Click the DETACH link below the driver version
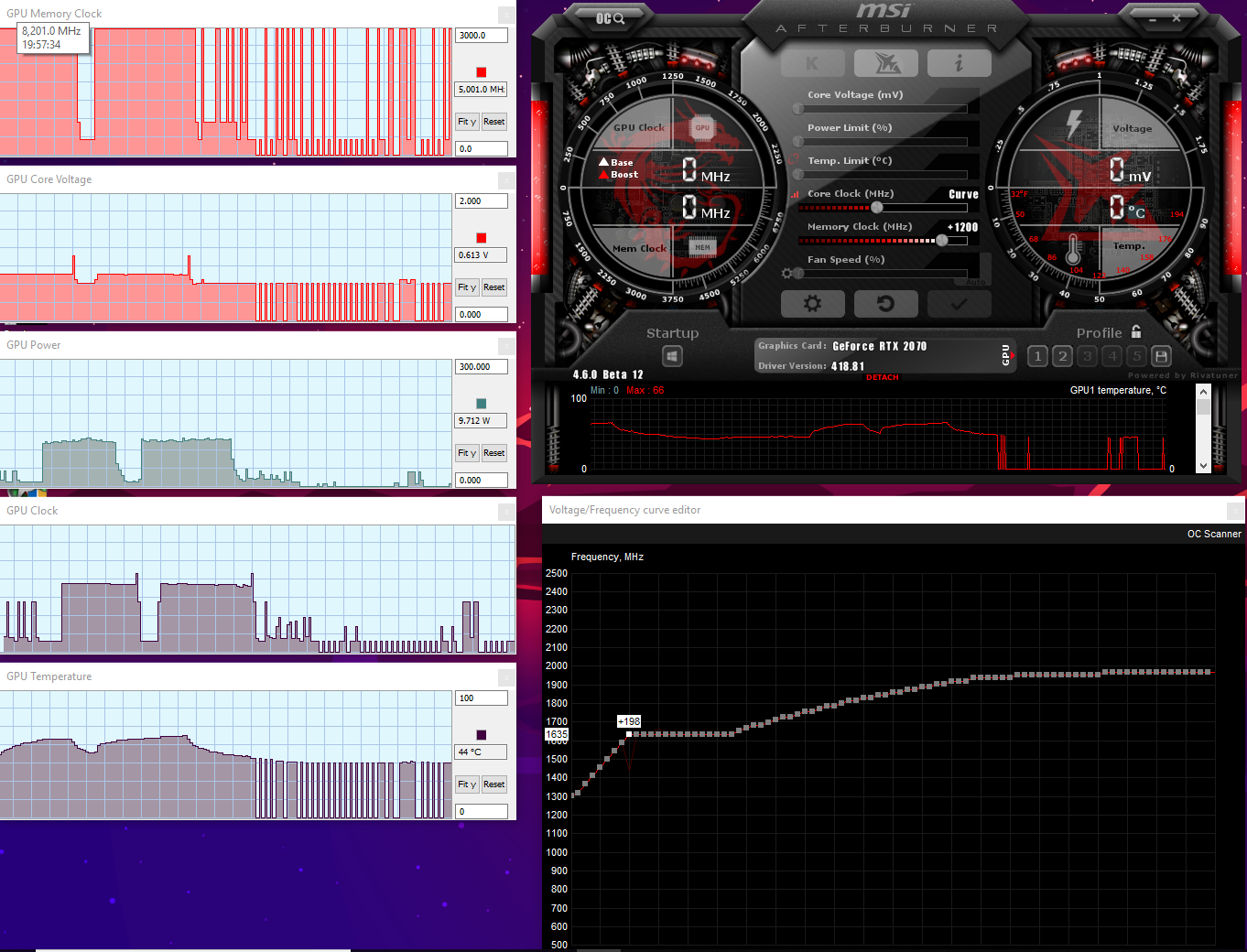Screen dimensions: 1247x952 coord(883,377)
